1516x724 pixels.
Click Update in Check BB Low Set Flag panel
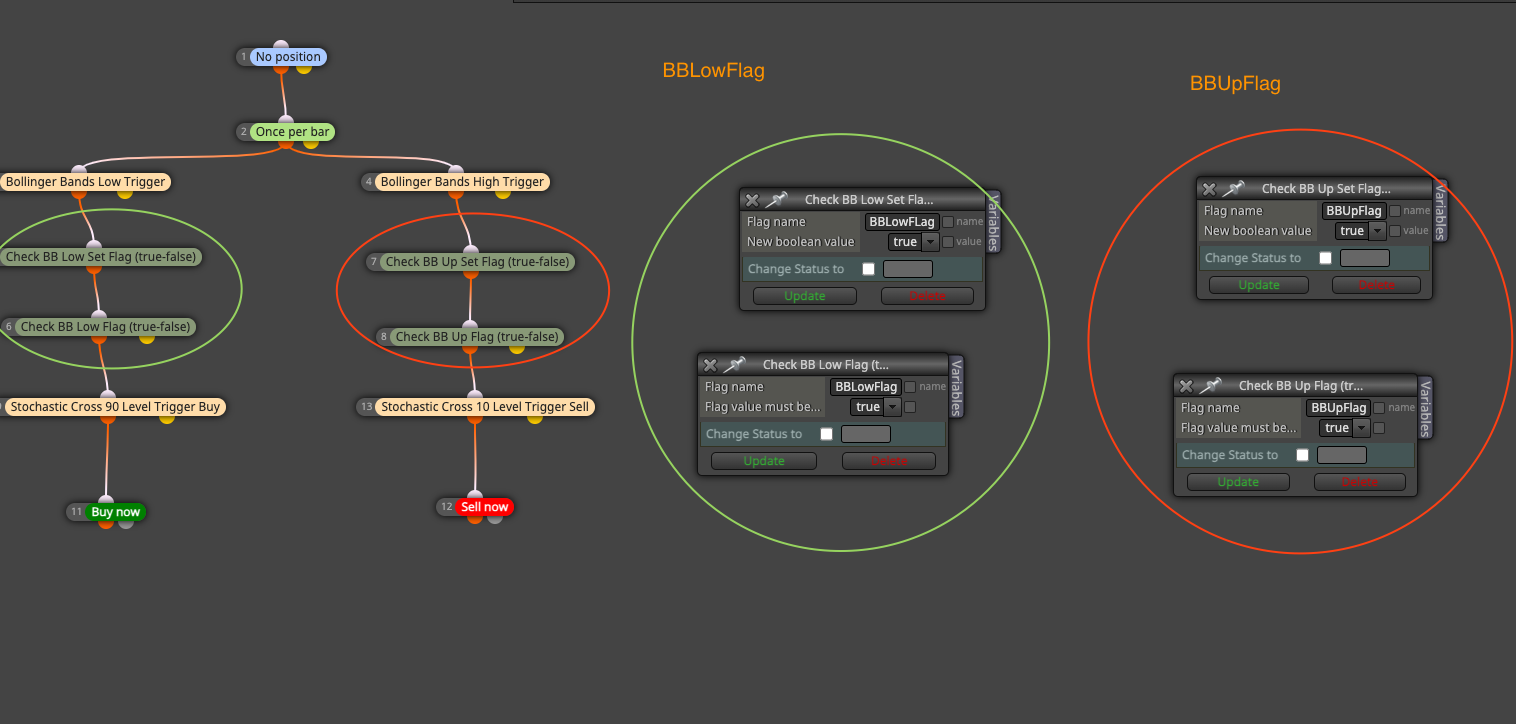805,296
